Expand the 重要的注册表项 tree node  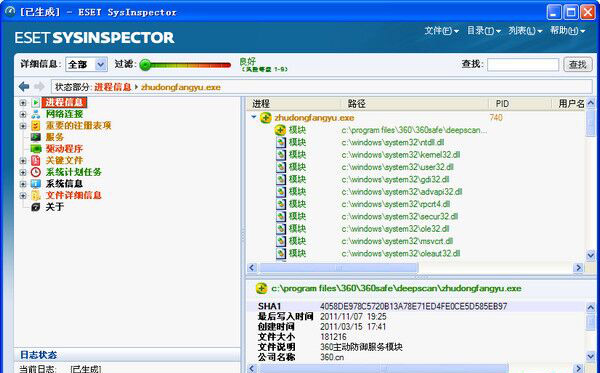(x=23, y=125)
